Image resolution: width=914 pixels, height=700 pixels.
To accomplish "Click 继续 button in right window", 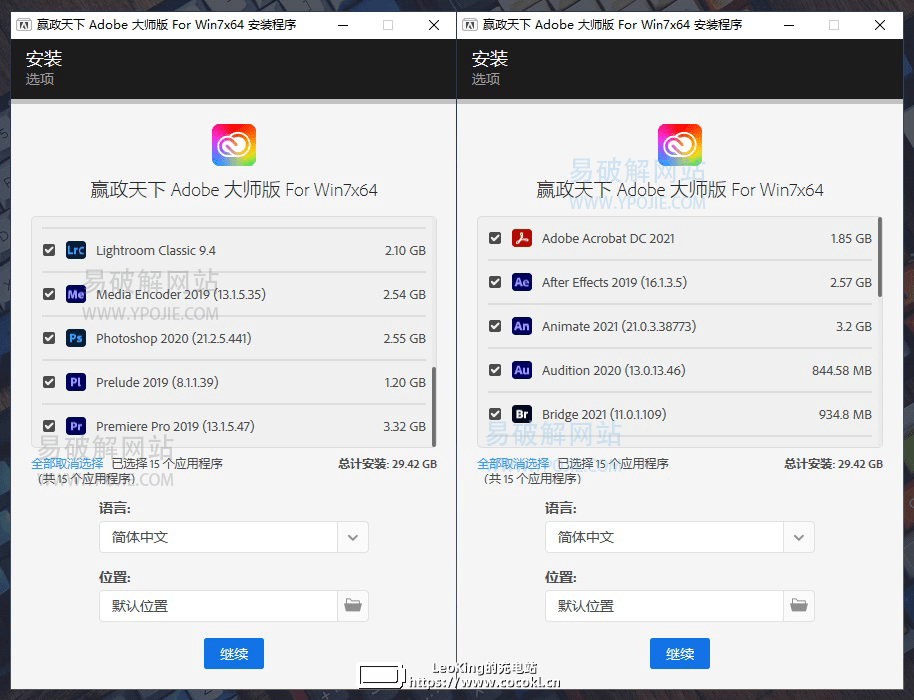I will (x=680, y=653).
